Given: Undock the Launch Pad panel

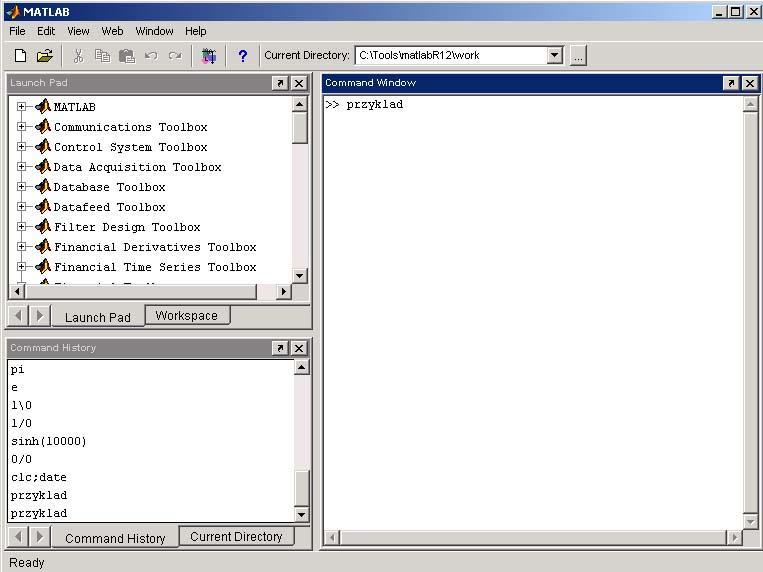Looking at the screenshot, I should point(280,83).
